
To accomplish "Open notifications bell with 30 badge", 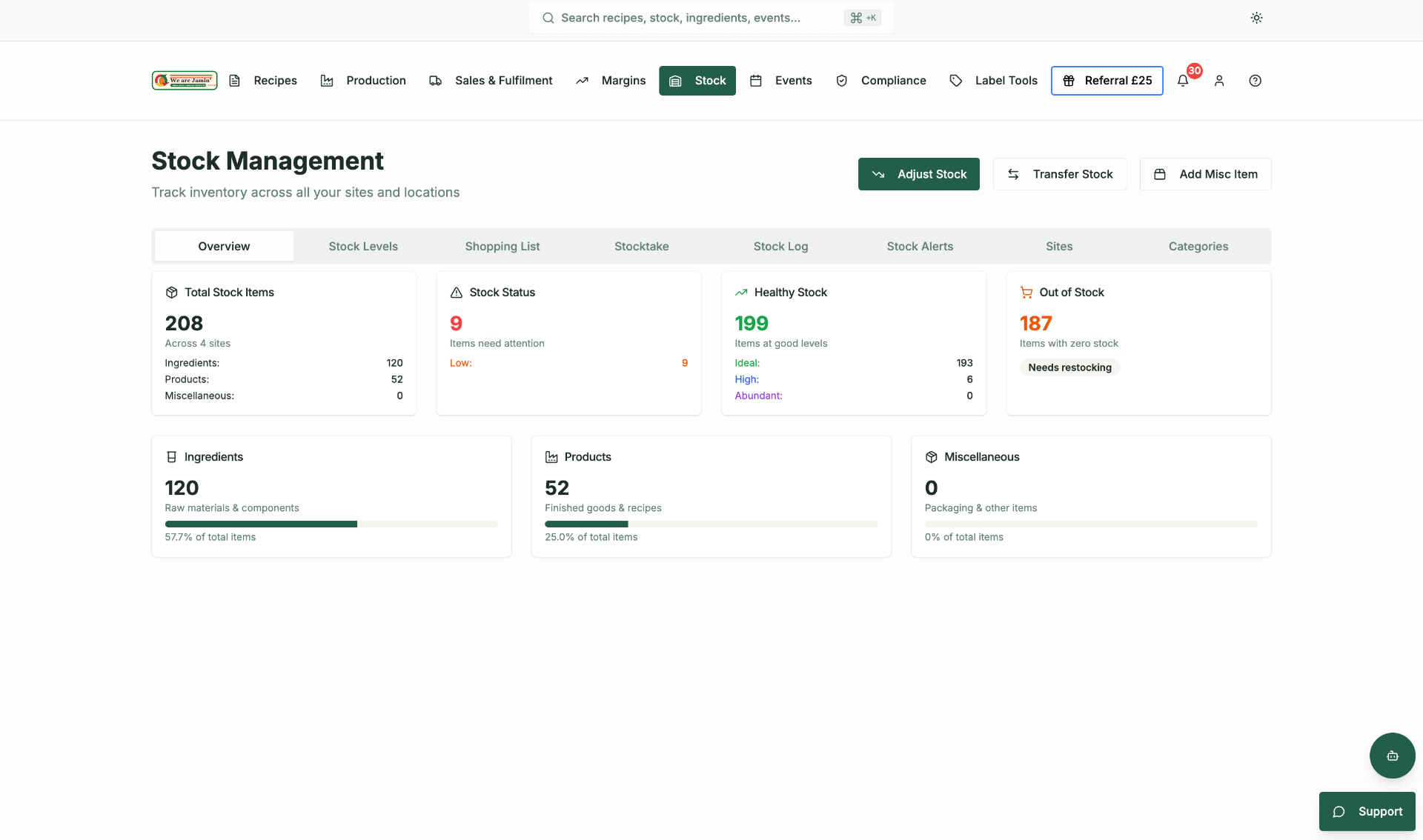I will (1183, 81).
